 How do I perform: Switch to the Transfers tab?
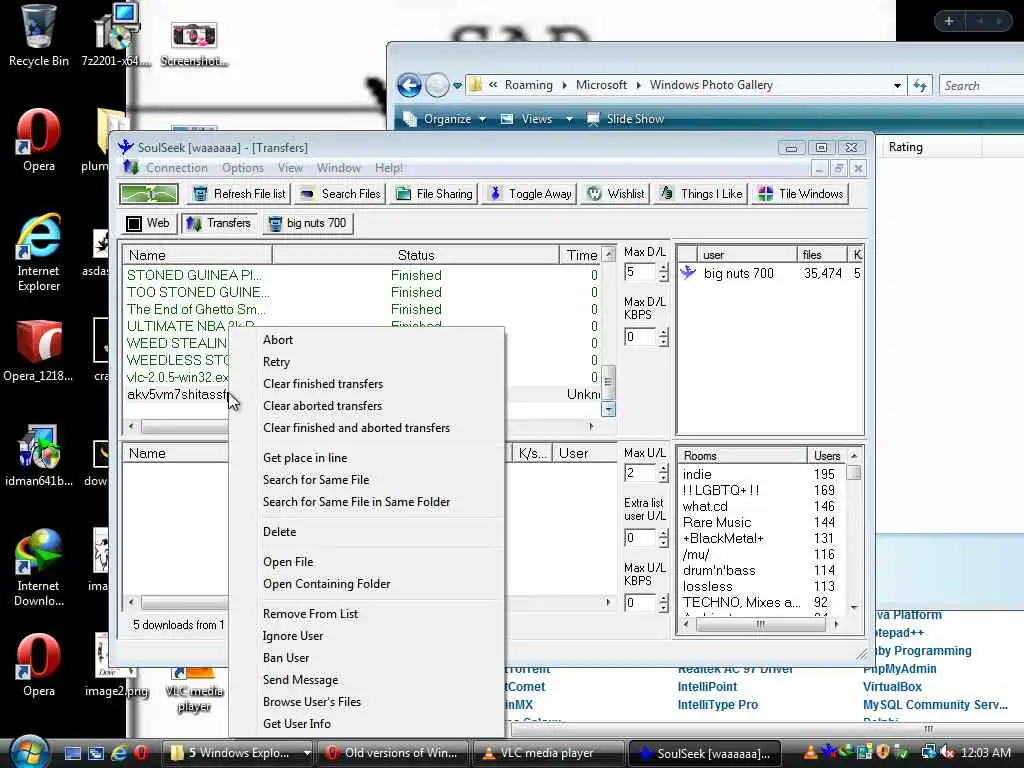click(x=219, y=223)
